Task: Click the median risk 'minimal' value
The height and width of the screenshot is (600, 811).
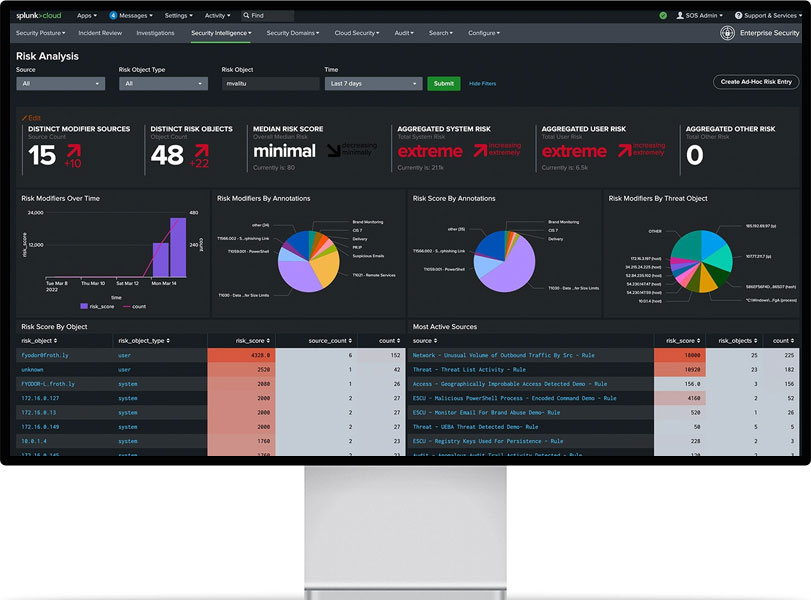Action: tap(284, 151)
